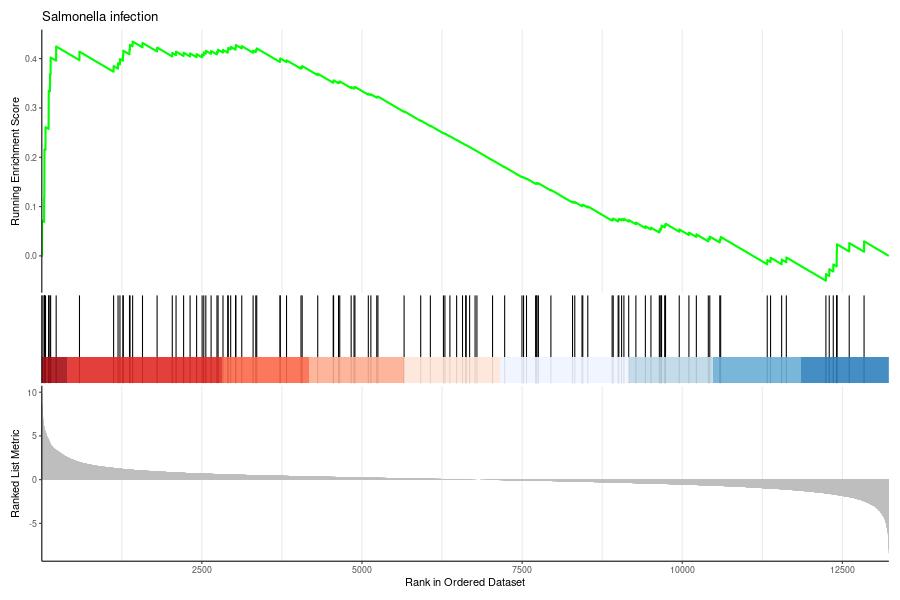
Task: Click the 5 tick on ranked metric axis
Action: pyautogui.click(x=34, y=436)
